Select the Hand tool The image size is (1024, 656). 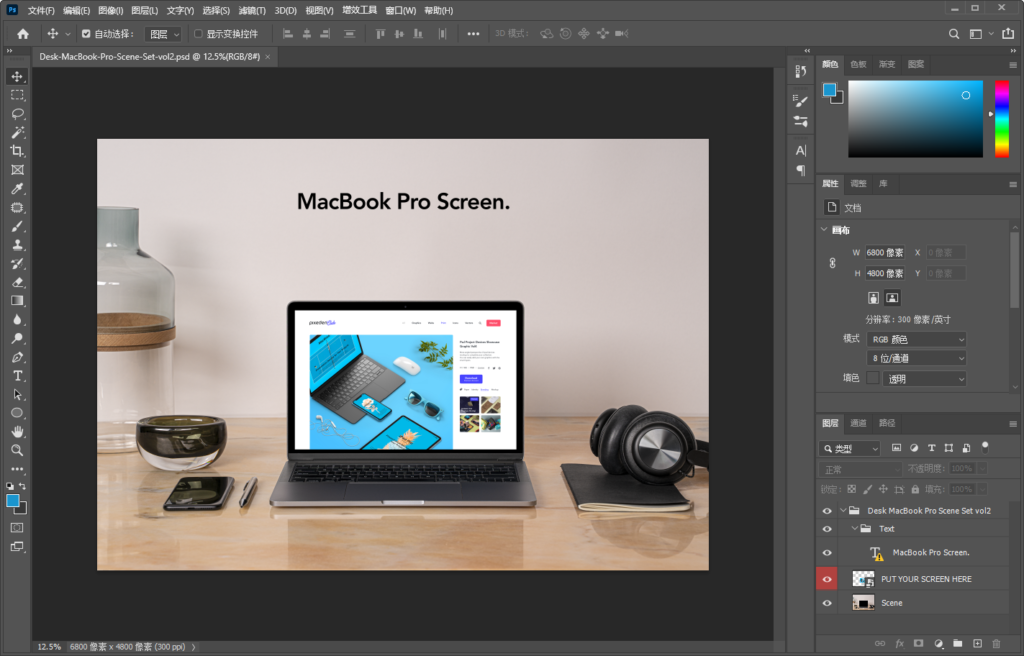point(17,432)
